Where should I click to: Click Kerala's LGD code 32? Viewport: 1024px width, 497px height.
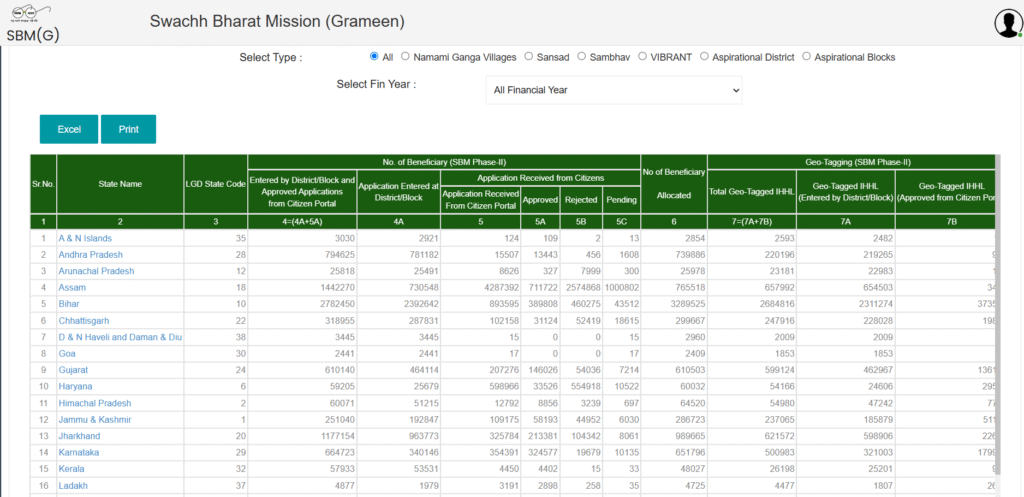(x=241, y=469)
